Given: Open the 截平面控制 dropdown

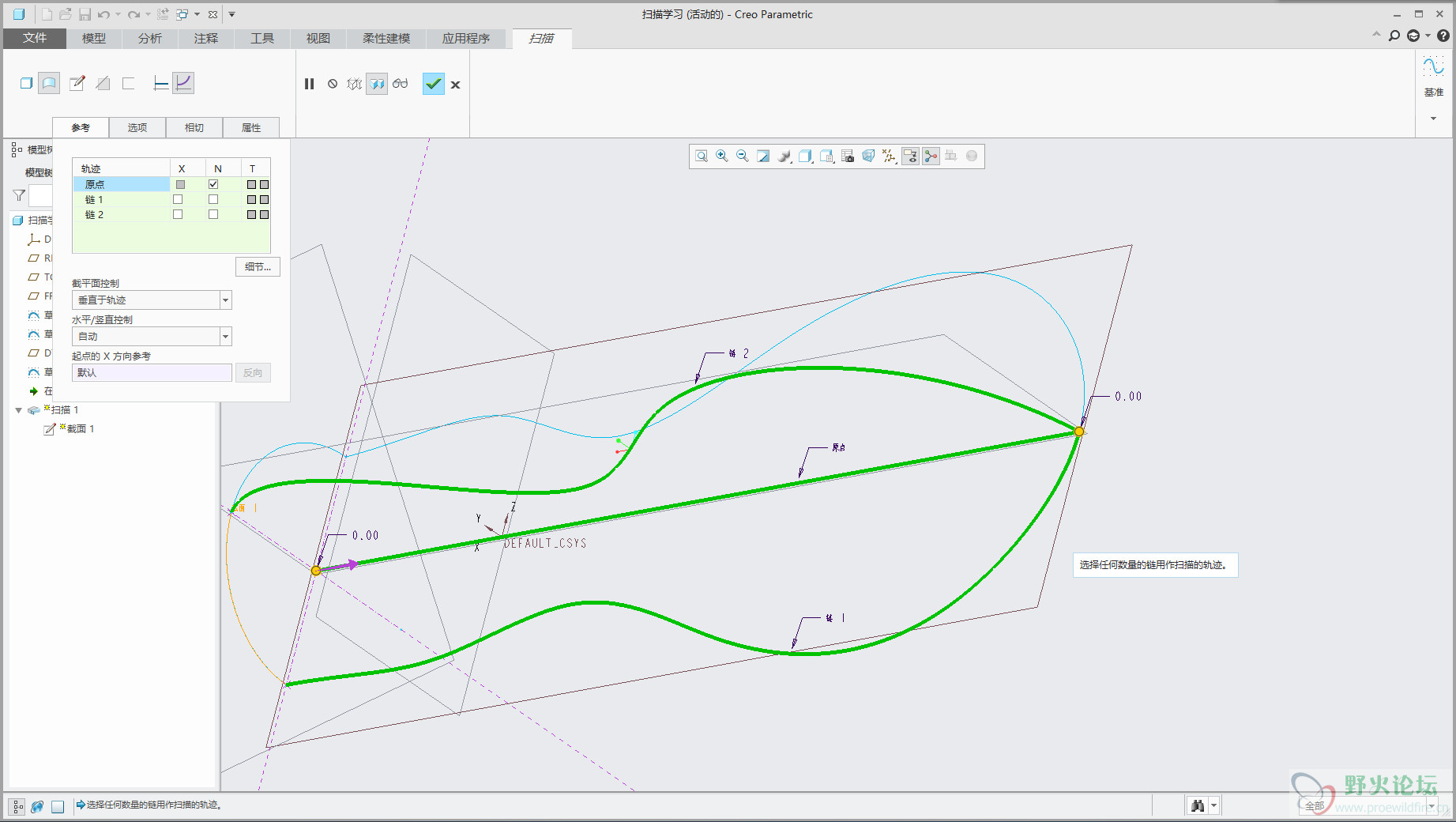Looking at the screenshot, I should tap(225, 300).
